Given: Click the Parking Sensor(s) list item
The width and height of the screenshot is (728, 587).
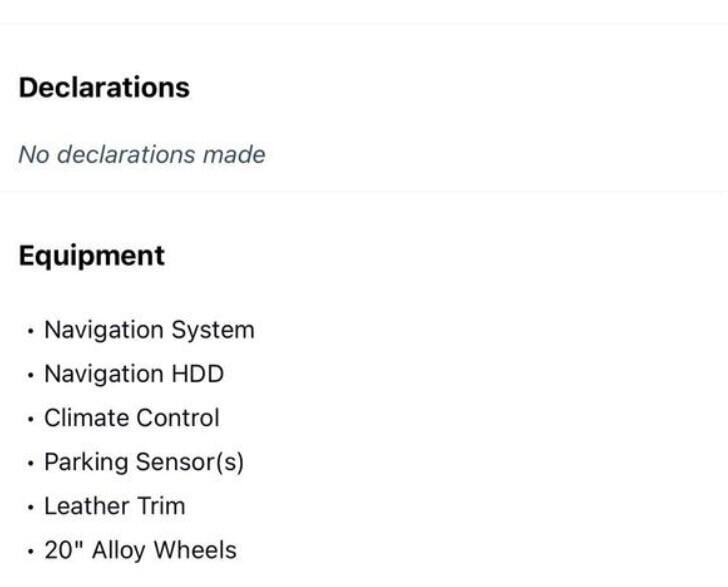Looking at the screenshot, I should tap(144, 463).
